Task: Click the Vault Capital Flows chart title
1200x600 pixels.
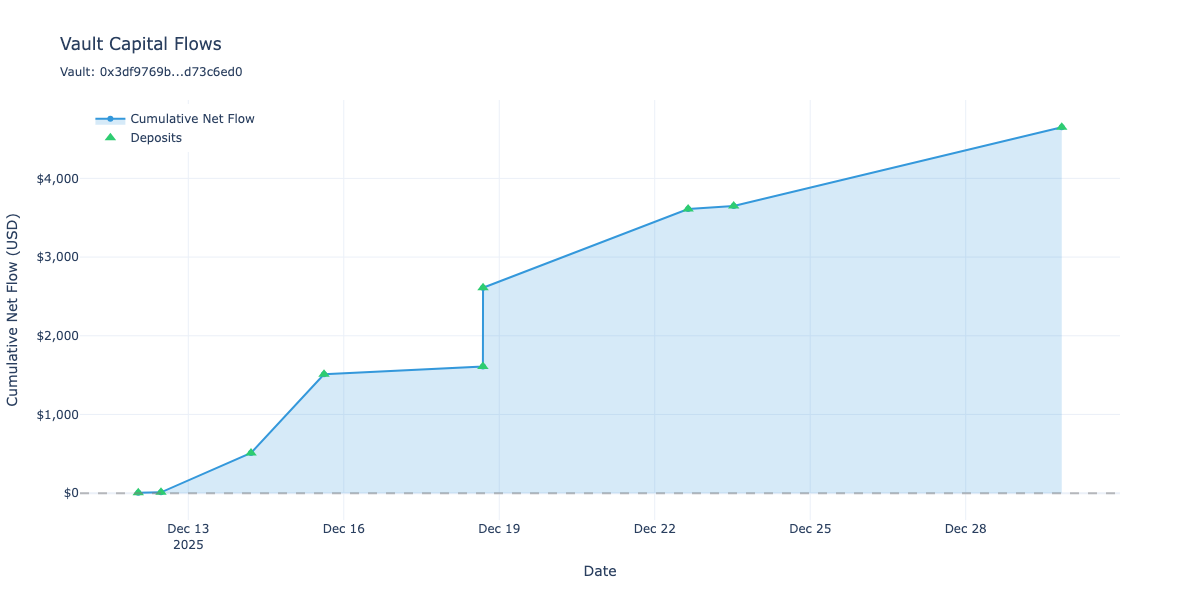Action: (x=141, y=44)
